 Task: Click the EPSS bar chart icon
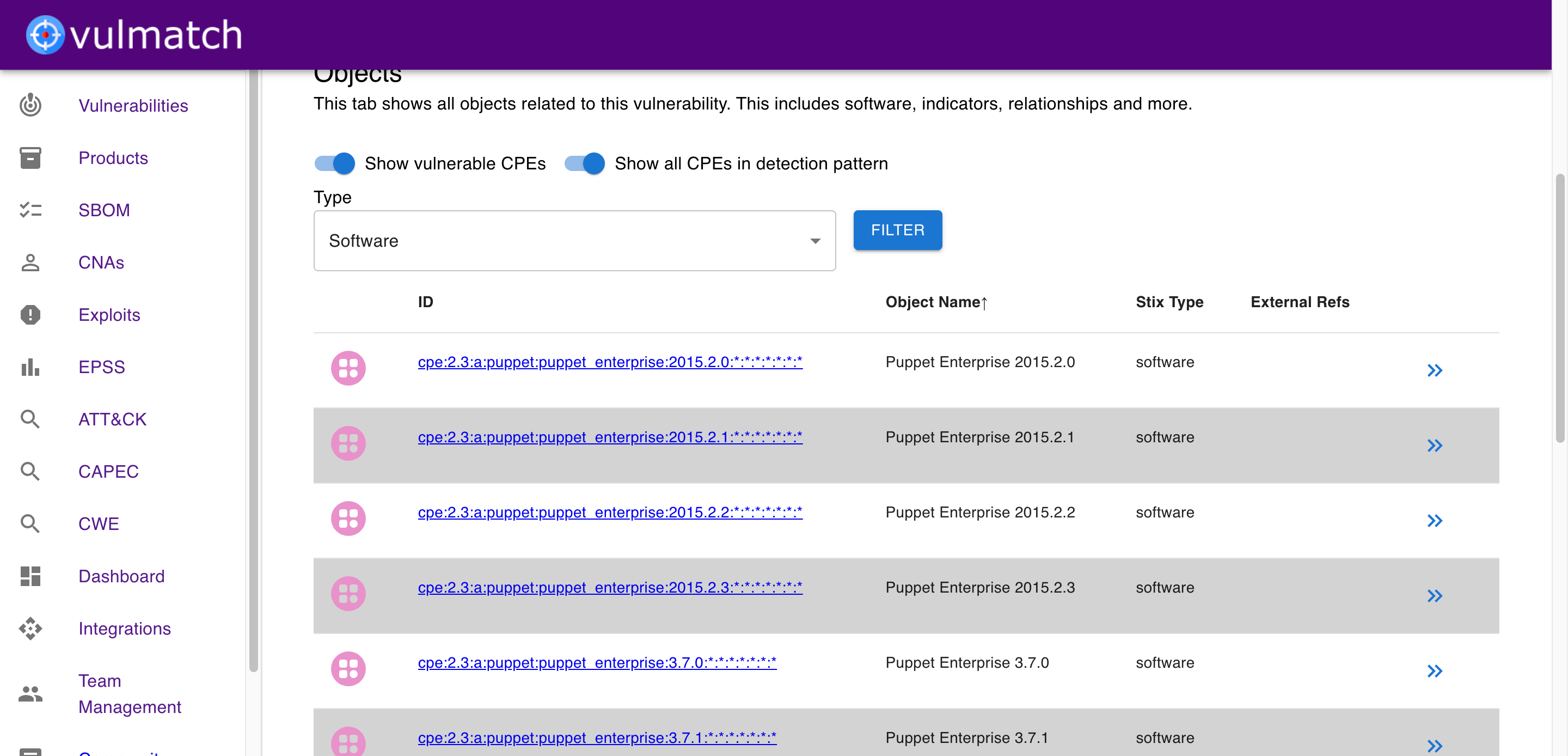pyautogui.click(x=30, y=367)
